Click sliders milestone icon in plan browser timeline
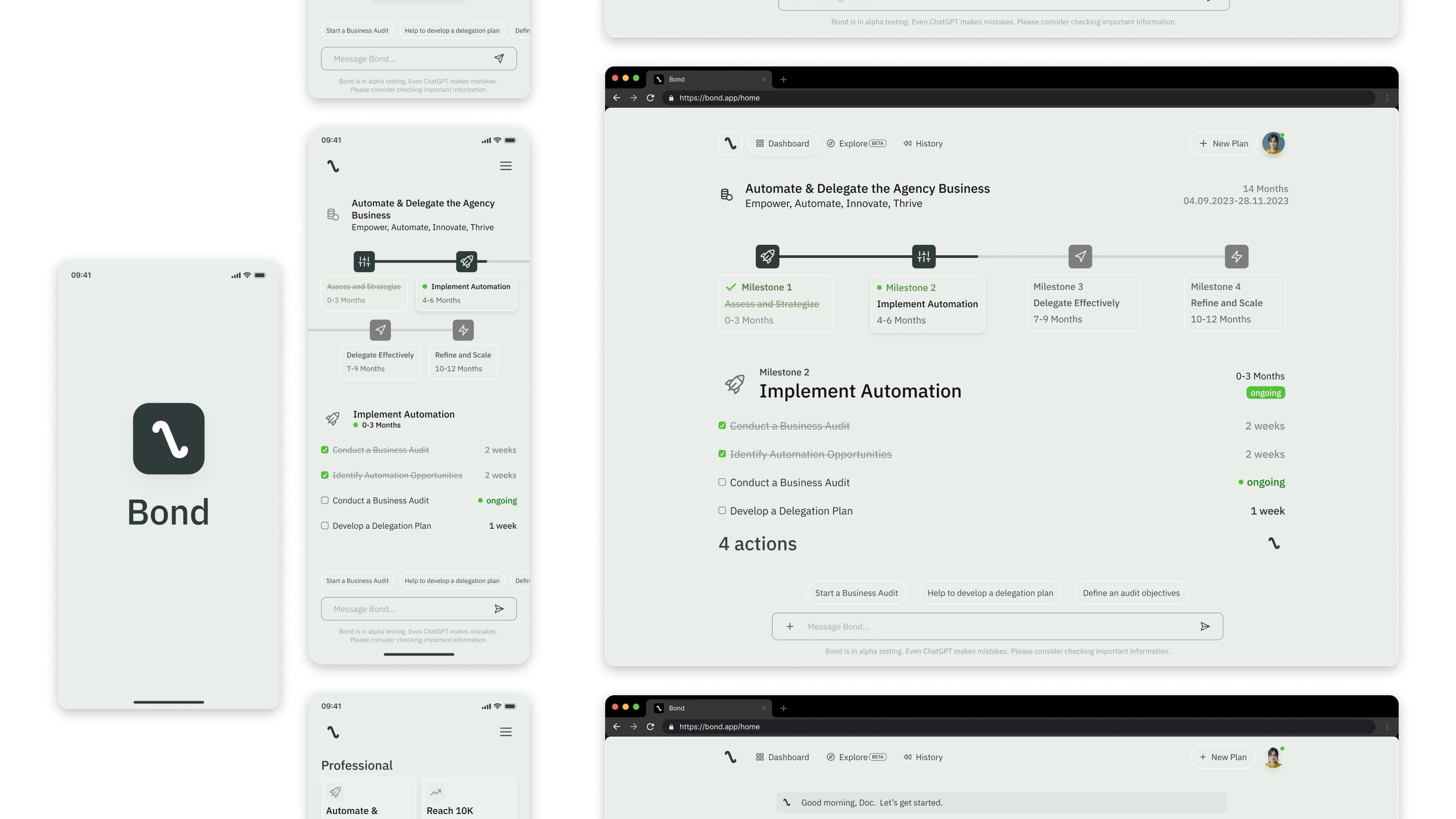The height and width of the screenshot is (819, 1456). pos(924,257)
